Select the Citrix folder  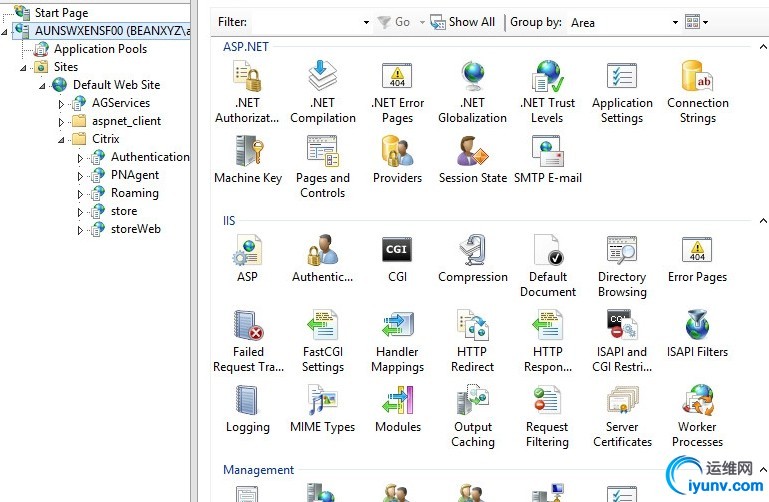[105, 139]
